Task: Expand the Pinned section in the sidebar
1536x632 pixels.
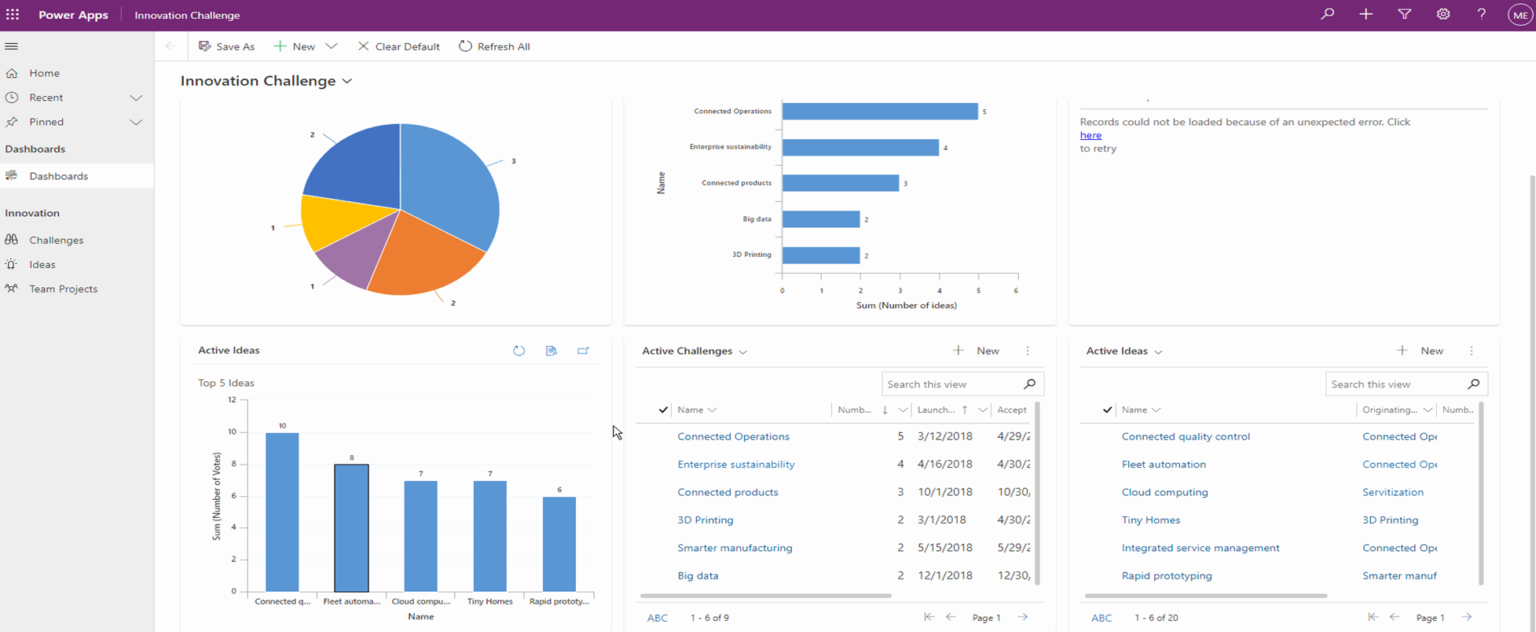Action: pos(135,121)
